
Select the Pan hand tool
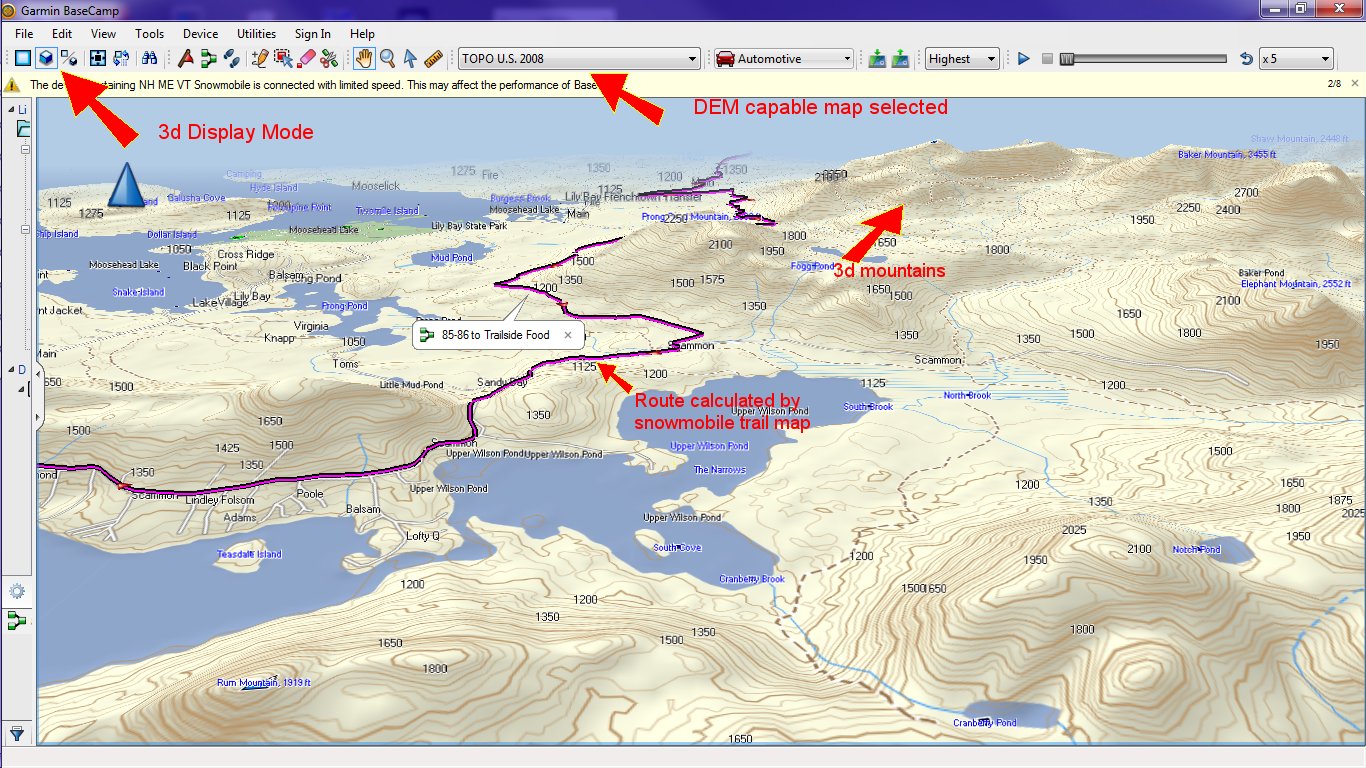(364, 58)
